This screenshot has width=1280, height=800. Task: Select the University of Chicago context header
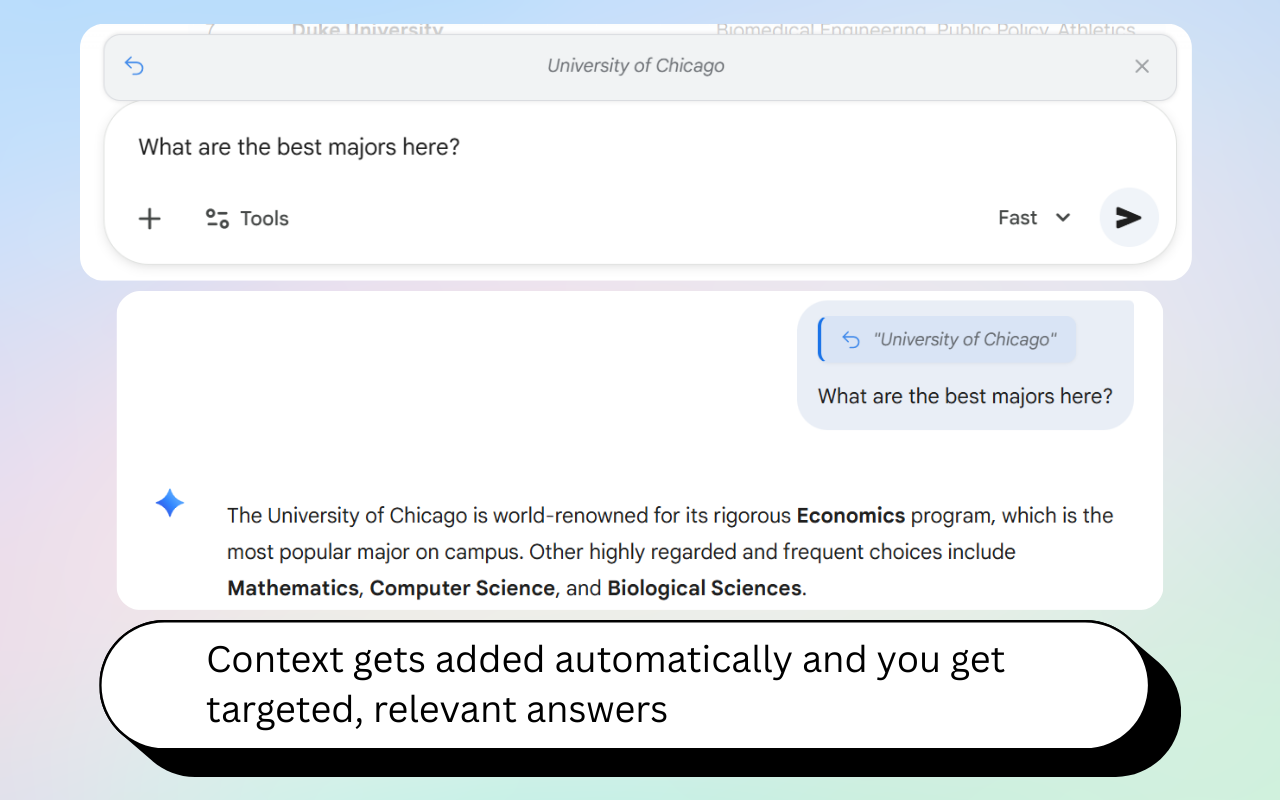(x=635, y=65)
